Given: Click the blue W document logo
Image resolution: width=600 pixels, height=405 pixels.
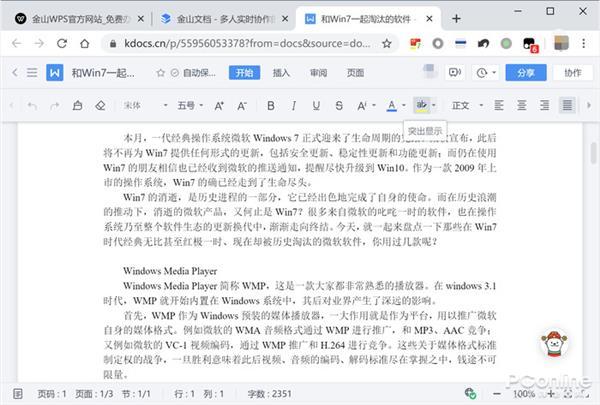Looking at the screenshot, I should click(x=55, y=72).
